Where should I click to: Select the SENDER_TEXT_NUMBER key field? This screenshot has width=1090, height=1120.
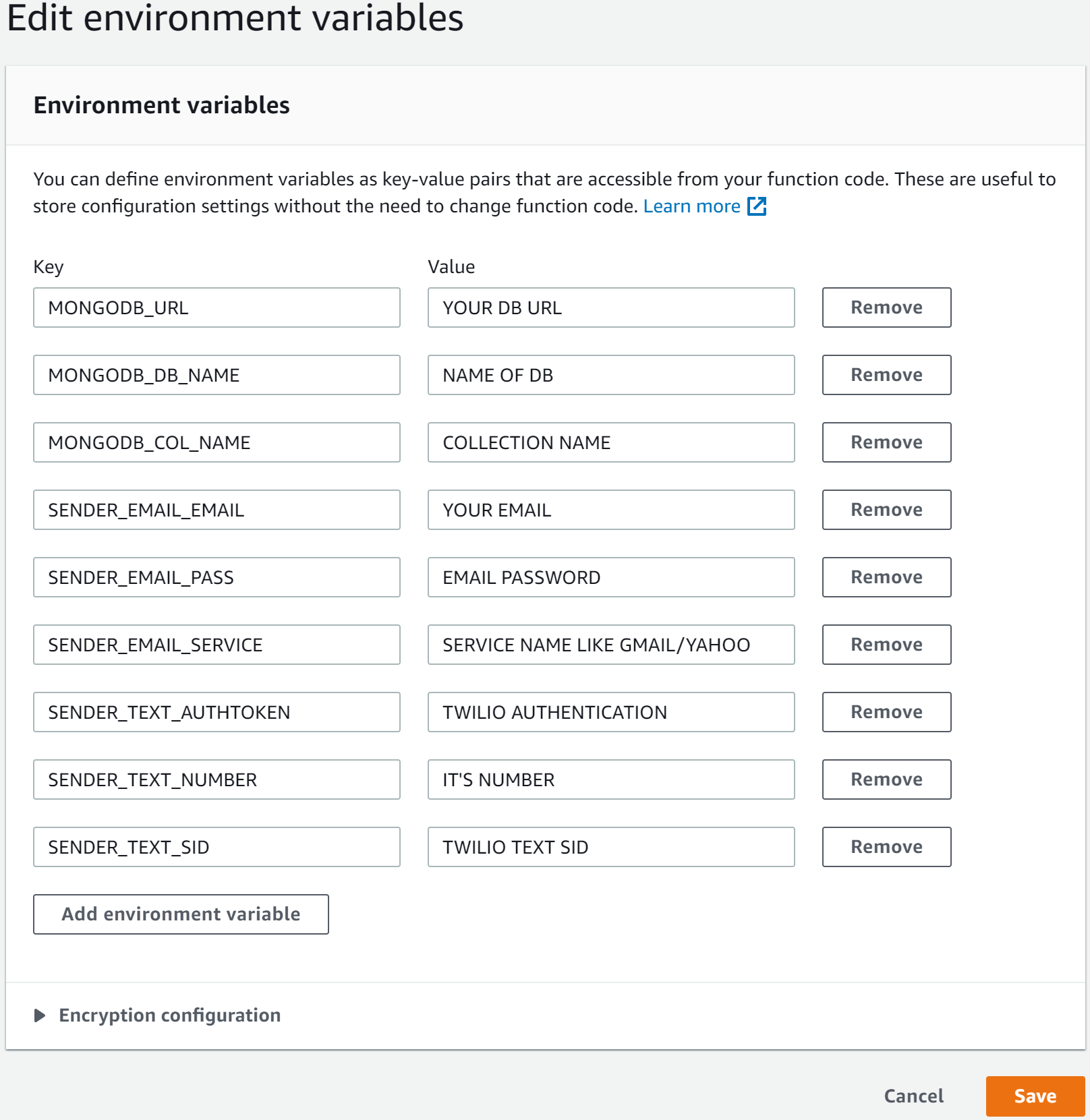click(216, 779)
